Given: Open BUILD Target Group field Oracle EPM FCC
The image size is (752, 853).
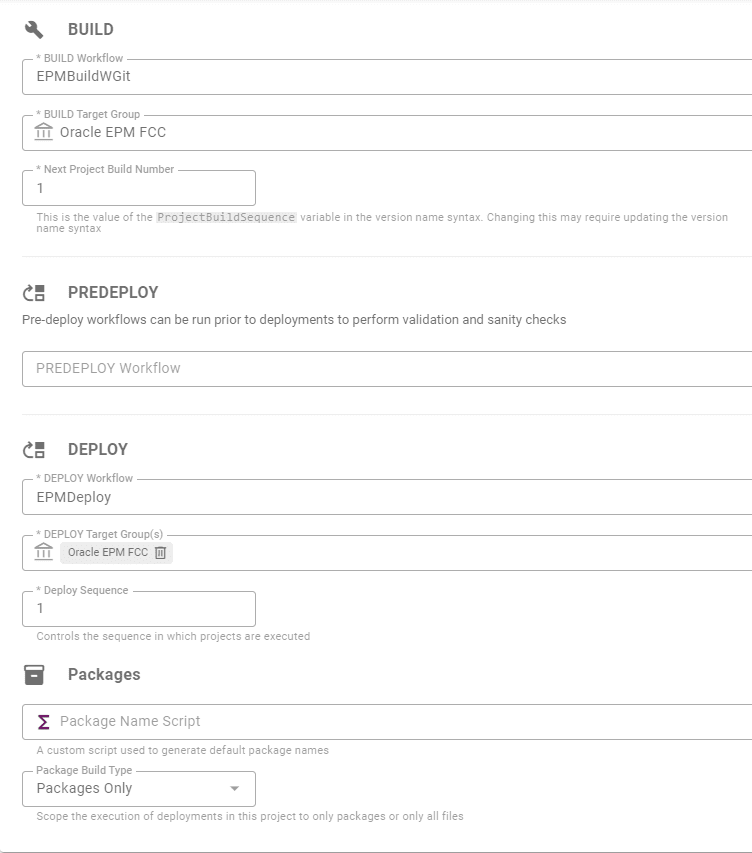Looking at the screenshot, I should click(387, 133).
